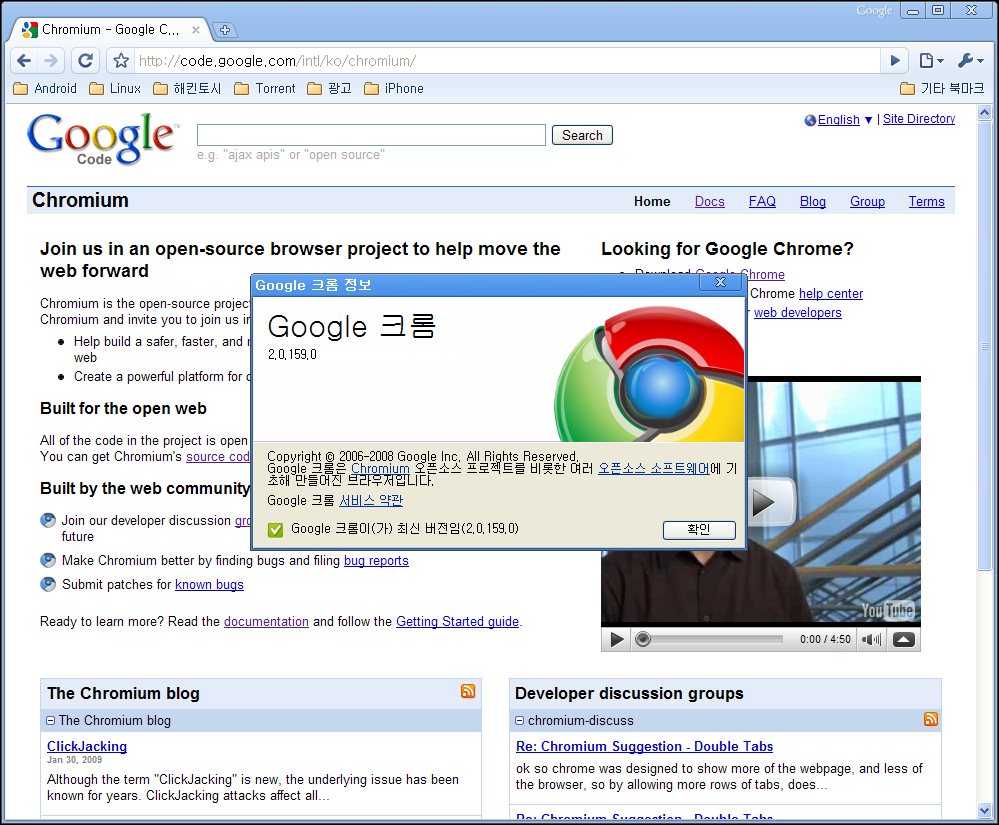Open the wrench settings menu
The width and height of the screenshot is (999, 825).
coord(970,61)
